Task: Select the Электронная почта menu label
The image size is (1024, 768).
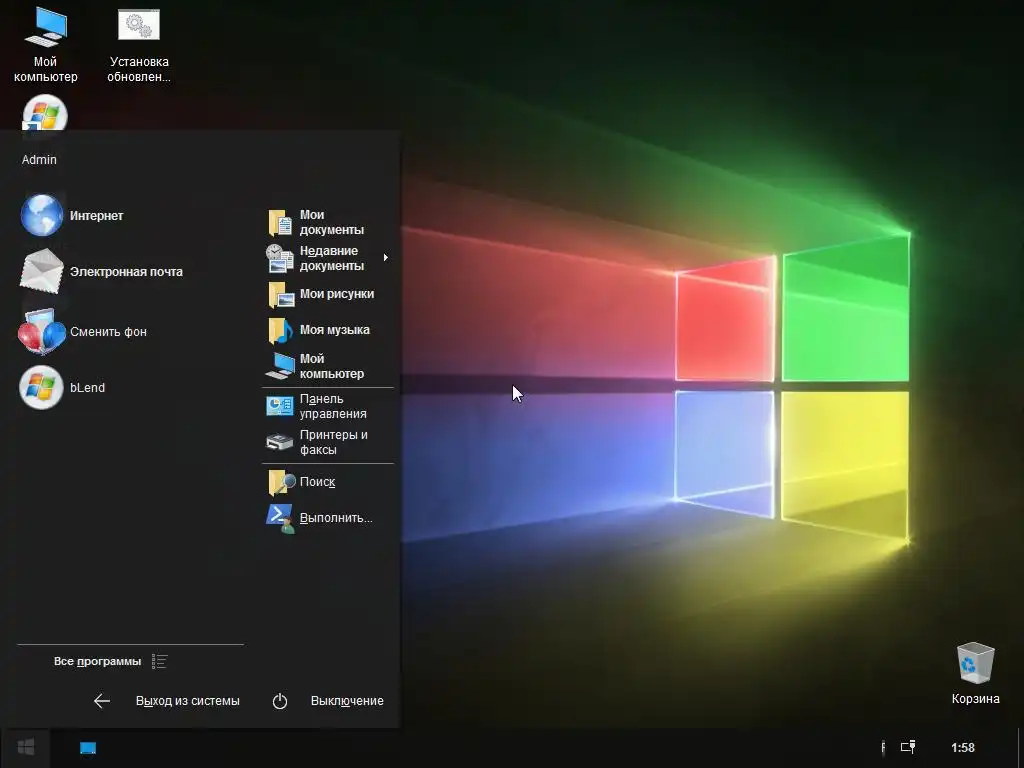Action: tap(126, 272)
